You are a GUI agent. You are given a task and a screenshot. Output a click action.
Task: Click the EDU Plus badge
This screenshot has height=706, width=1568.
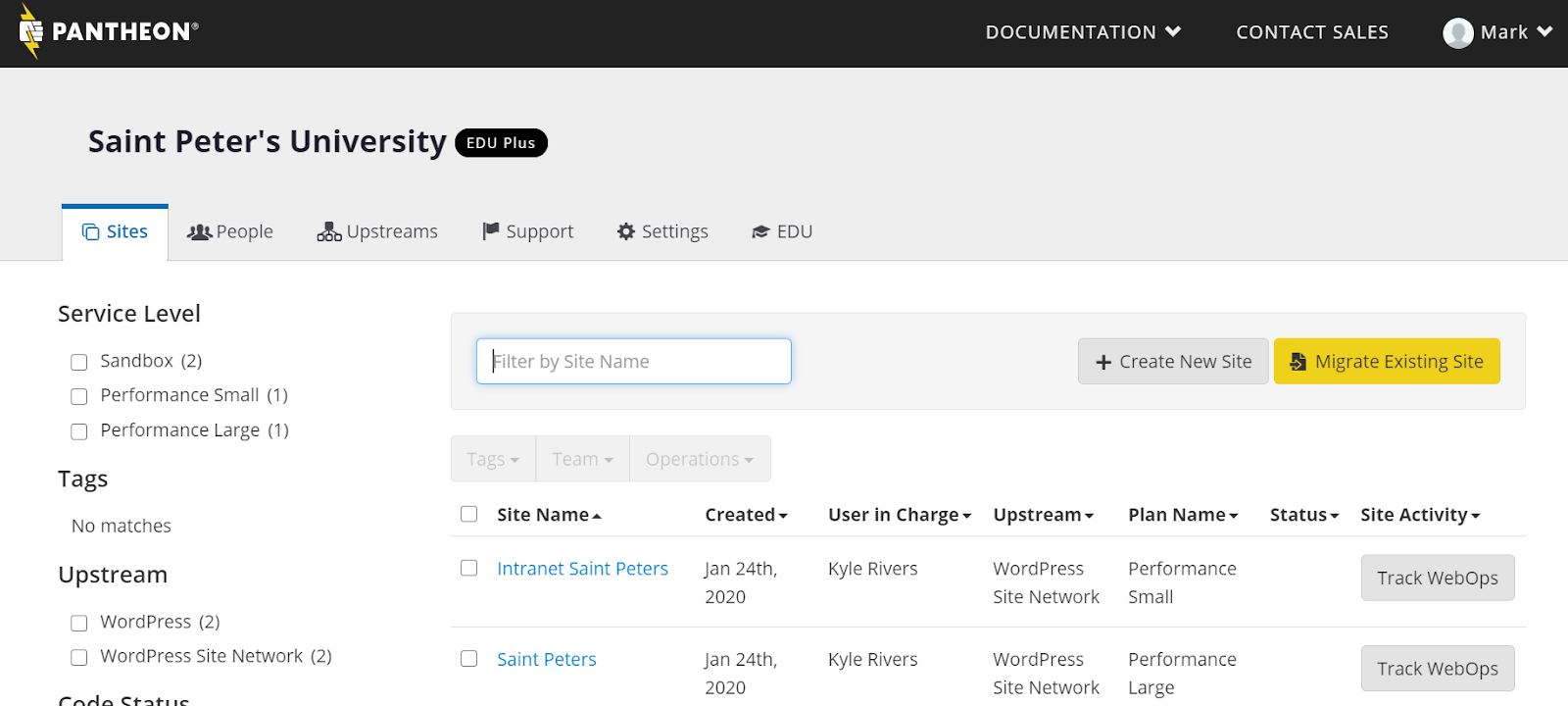pyautogui.click(x=501, y=143)
